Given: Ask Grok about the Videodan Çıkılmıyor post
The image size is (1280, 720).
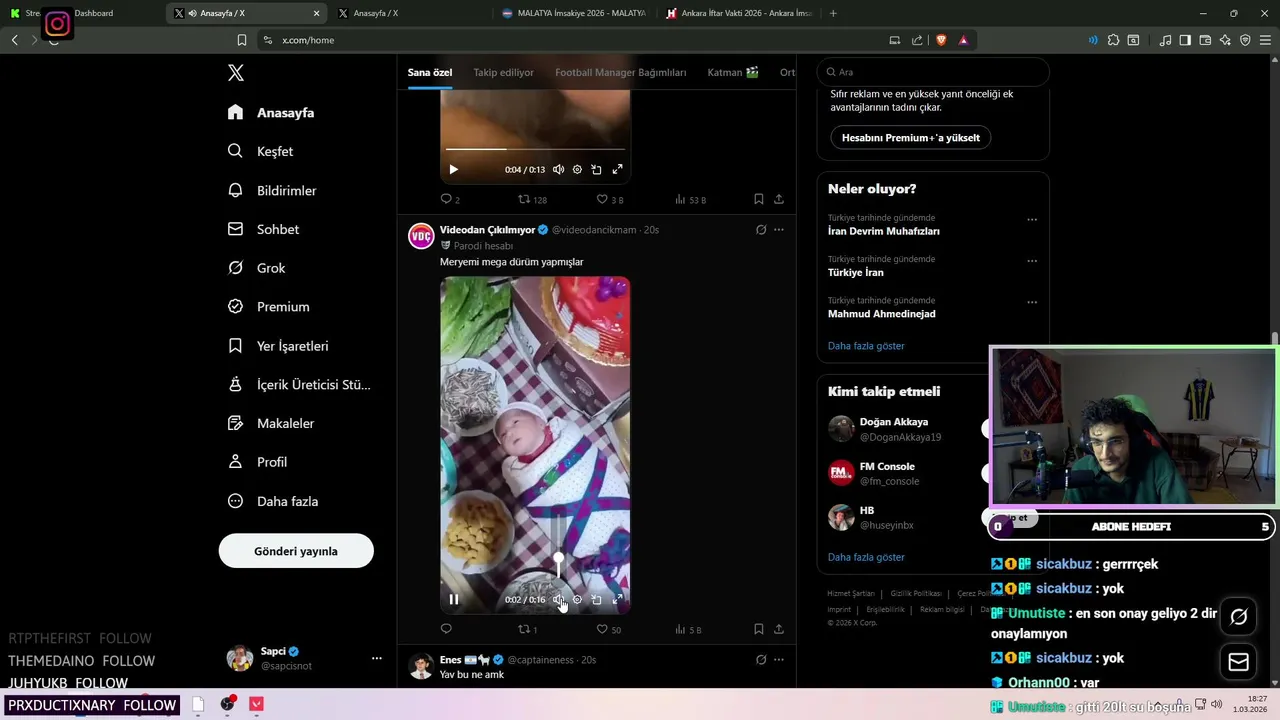Looking at the screenshot, I should click(x=761, y=230).
